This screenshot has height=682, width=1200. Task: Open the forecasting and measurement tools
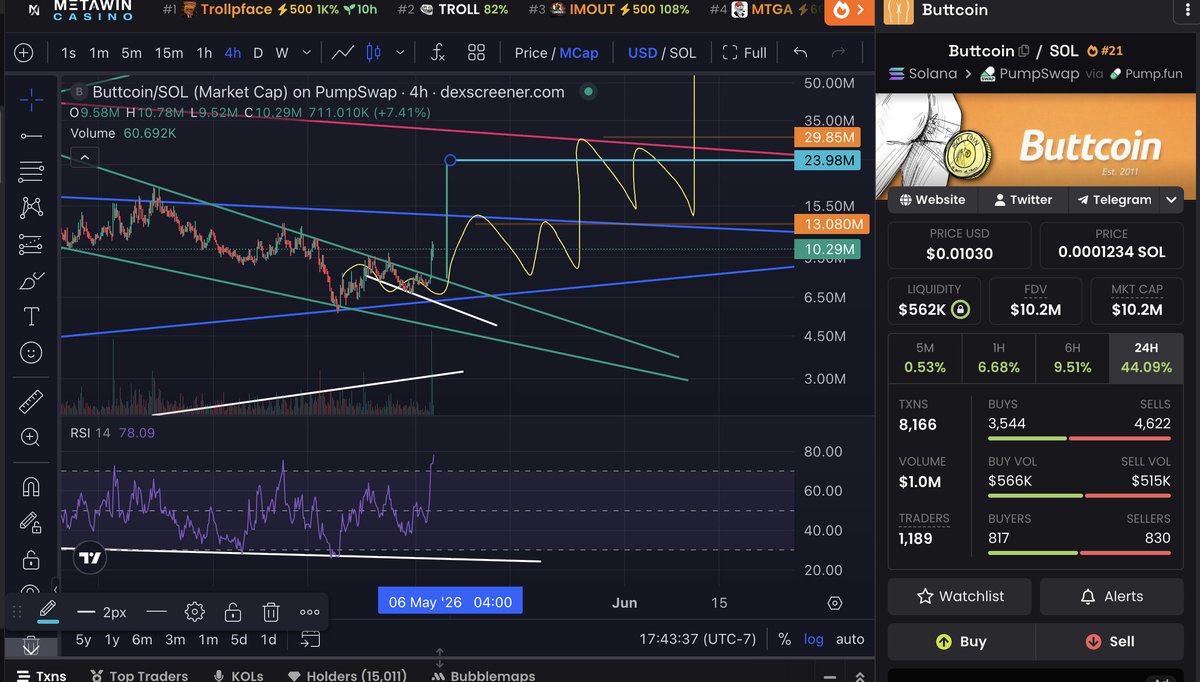click(31, 244)
